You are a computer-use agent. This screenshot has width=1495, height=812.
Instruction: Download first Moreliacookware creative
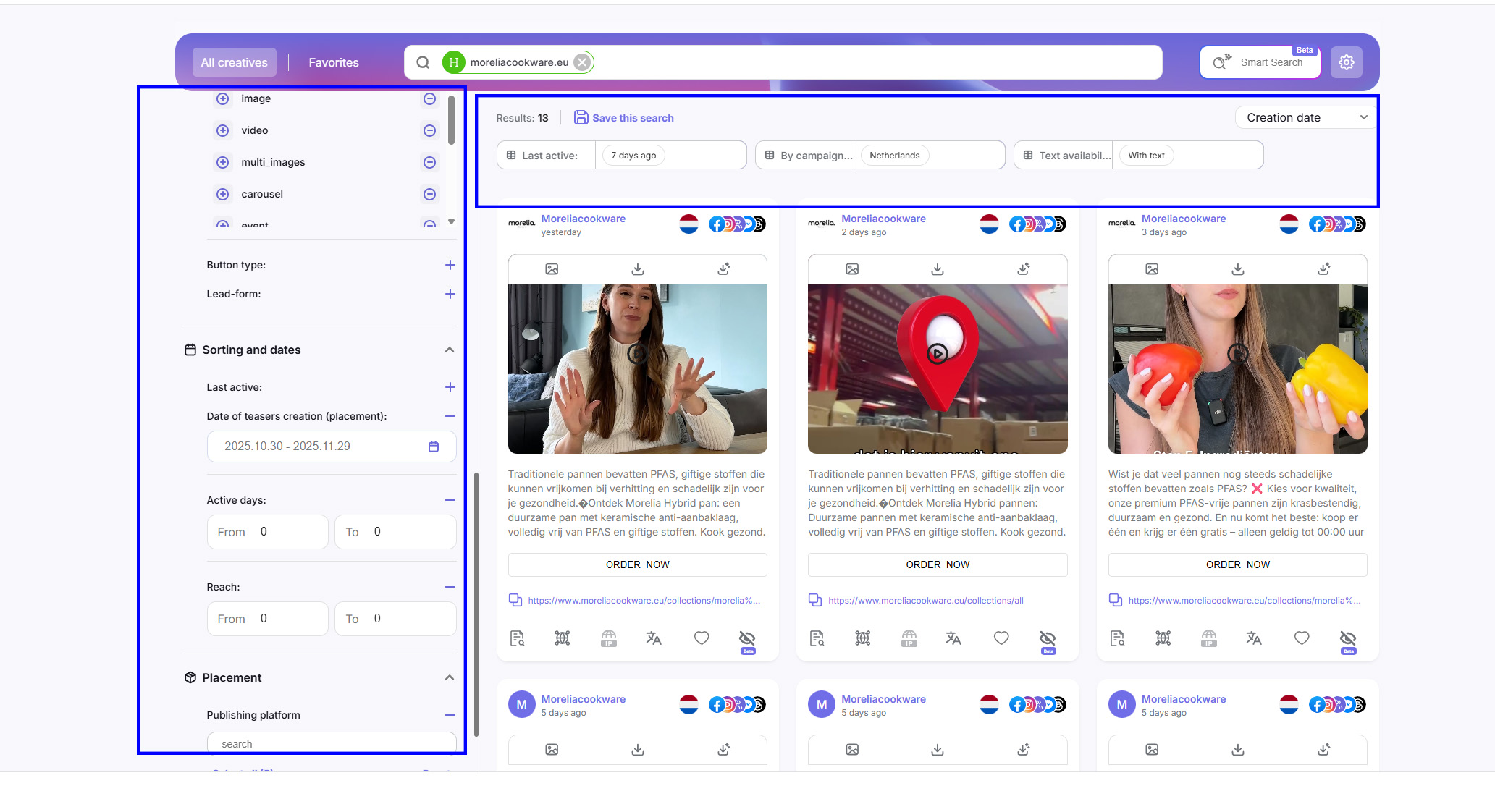(x=637, y=269)
